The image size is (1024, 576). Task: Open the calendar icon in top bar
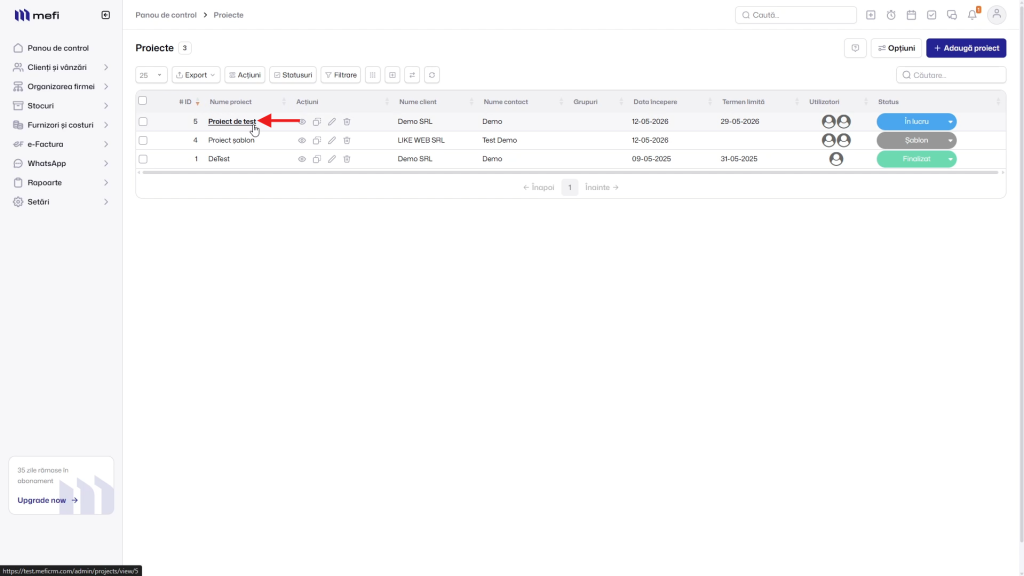911,15
